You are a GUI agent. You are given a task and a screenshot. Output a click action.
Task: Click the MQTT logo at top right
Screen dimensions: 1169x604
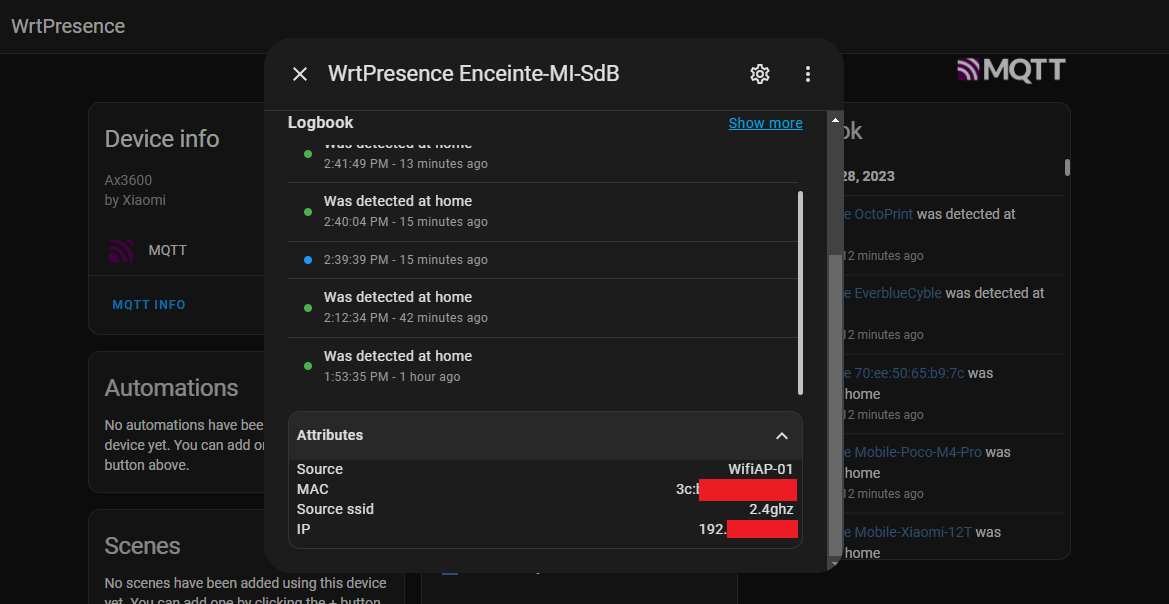[1011, 70]
